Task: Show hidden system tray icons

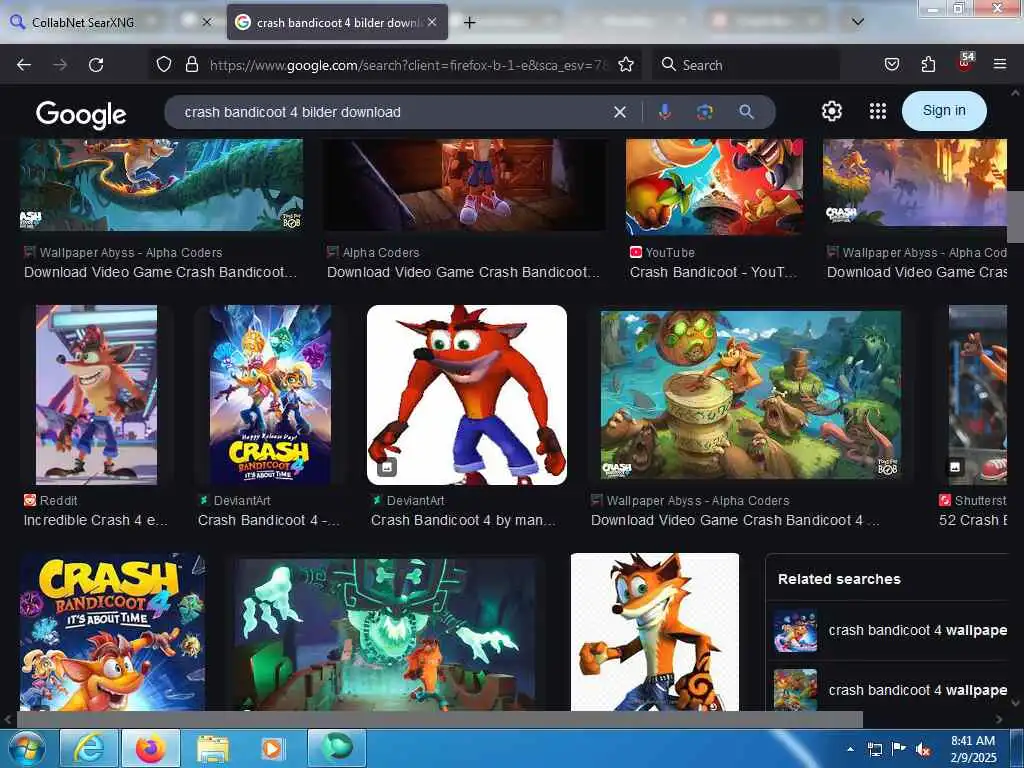Action: [850, 750]
